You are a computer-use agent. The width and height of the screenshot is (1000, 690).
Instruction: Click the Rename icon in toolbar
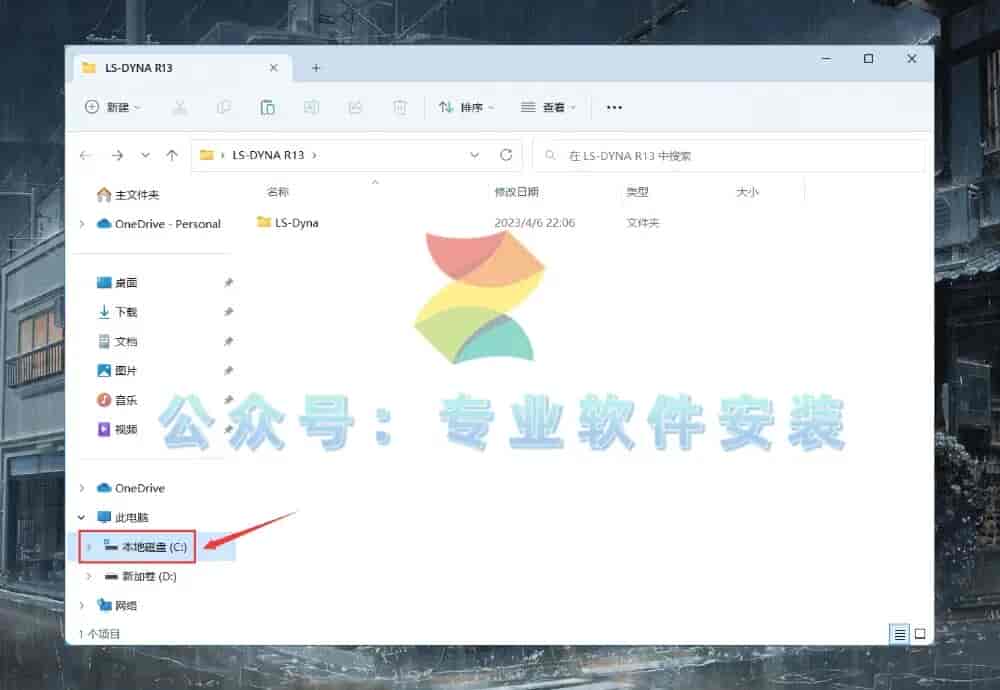click(311, 107)
